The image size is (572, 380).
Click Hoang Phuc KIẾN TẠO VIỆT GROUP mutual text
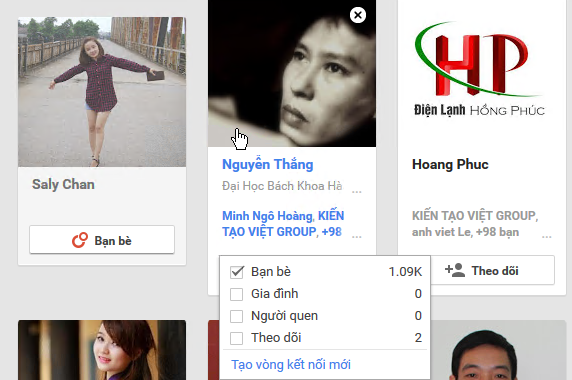[475, 216]
